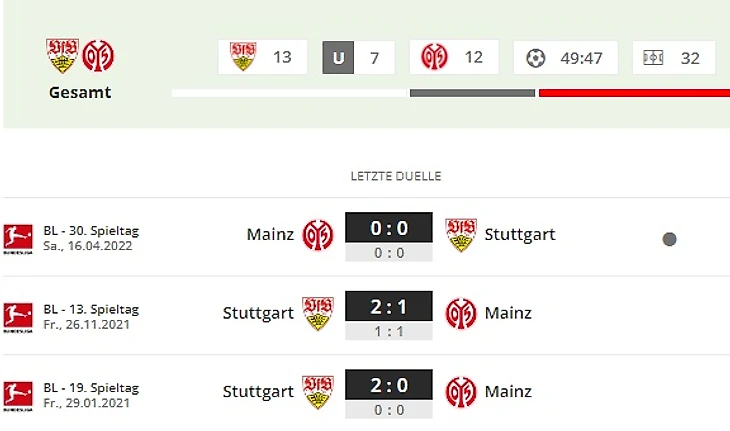This screenshot has height=431, width=730.
Task: Click the Stuttgart crest in the 0:0 match
Action: 461,235
